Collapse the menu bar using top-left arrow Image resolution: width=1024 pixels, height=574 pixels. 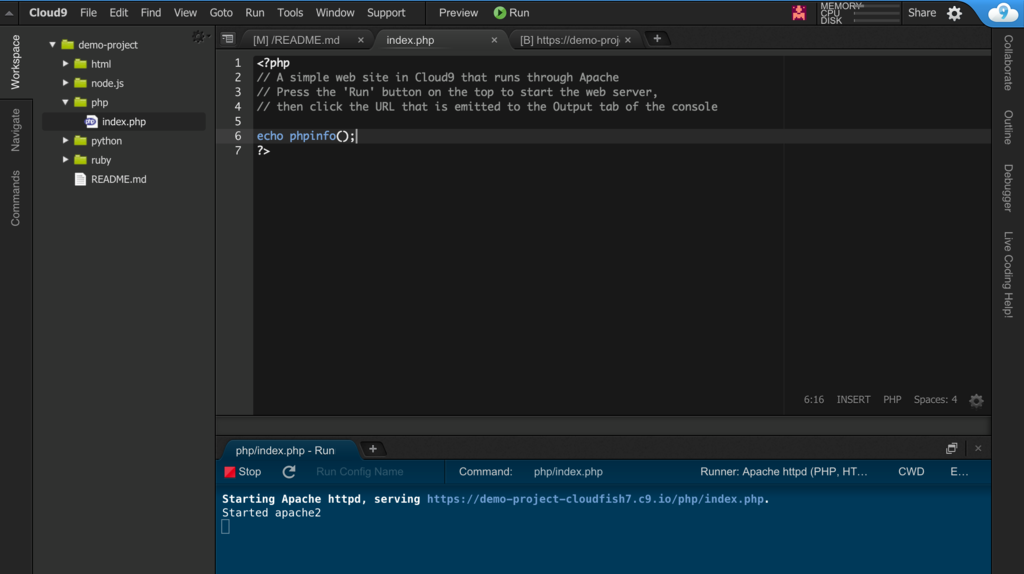(9, 13)
